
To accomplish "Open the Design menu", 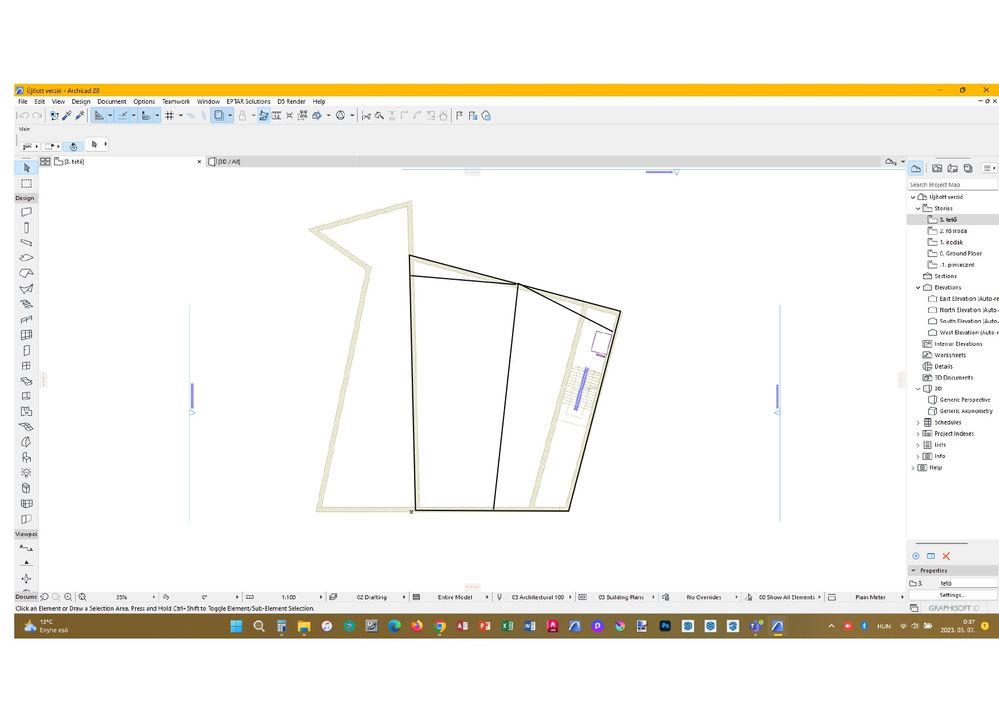I will coord(81,101).
